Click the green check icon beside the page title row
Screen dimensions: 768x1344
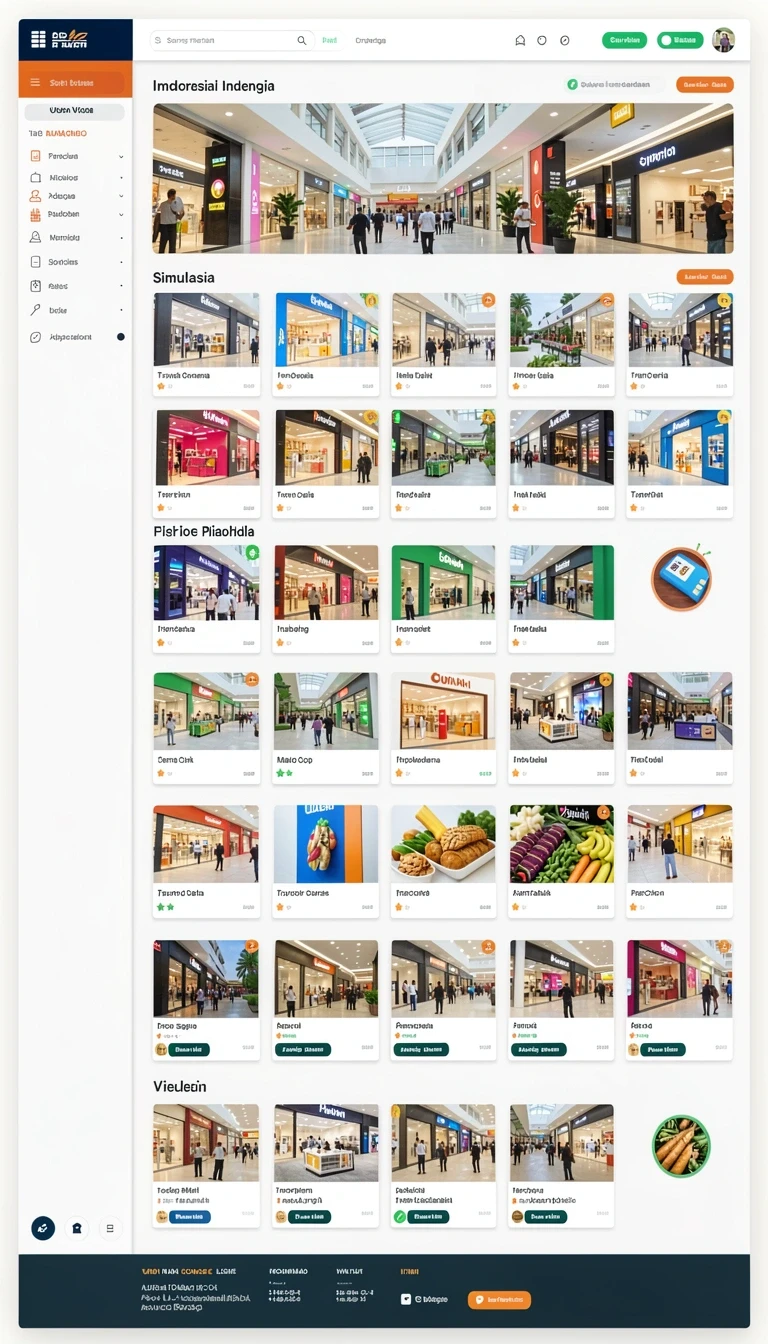tap(573, 85)
